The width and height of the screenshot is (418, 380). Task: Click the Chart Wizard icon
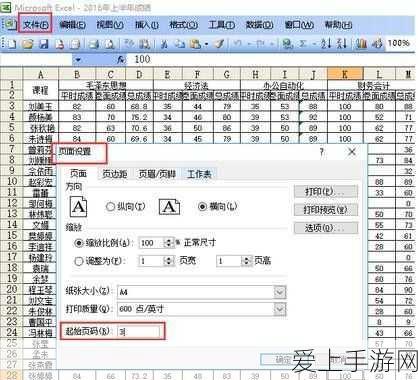coord(361,44)
